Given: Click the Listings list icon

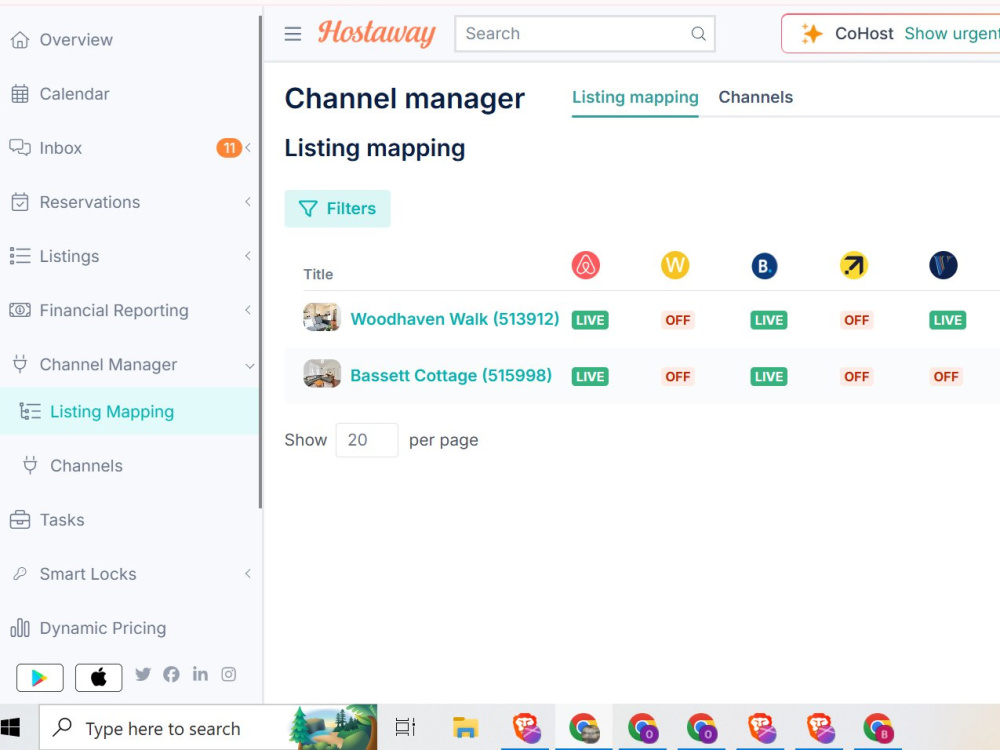Looking at the screenshot, I should coord(20,256).
